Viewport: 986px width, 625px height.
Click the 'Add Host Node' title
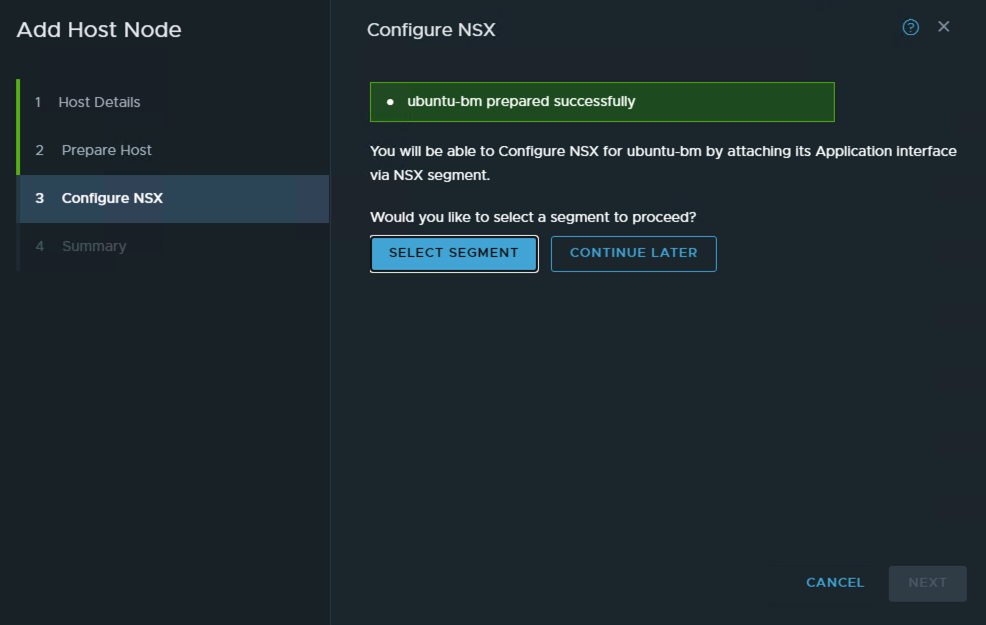(x=99, y=30)
